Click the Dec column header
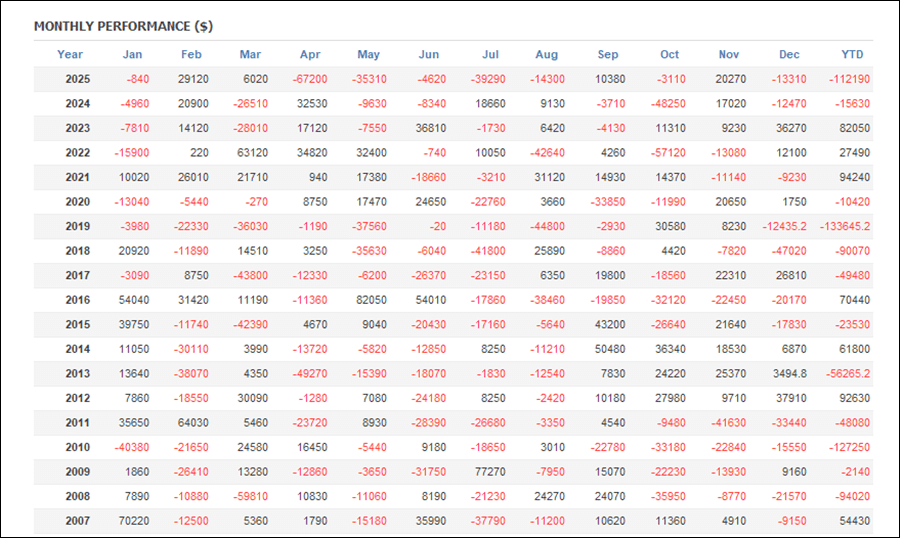Screen dimensions: 900x538 pyautogui.click(x=789, y=54)
